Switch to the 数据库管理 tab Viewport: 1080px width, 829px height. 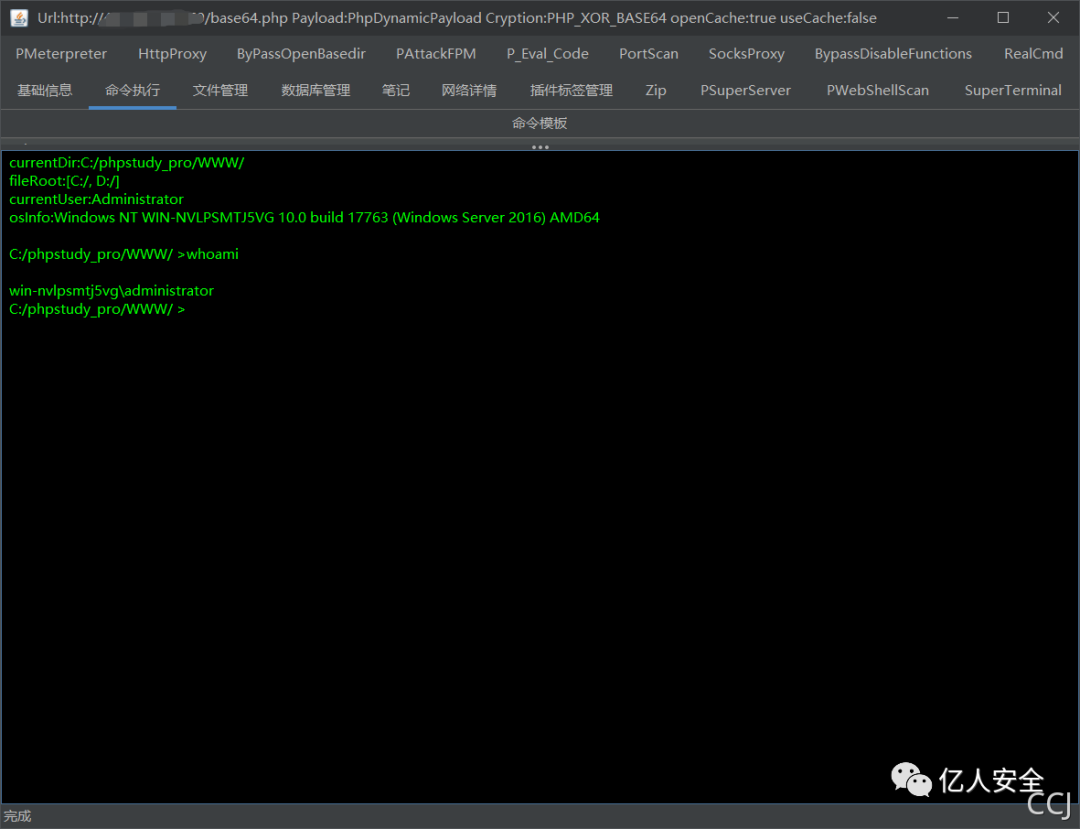tap(316, 90)
